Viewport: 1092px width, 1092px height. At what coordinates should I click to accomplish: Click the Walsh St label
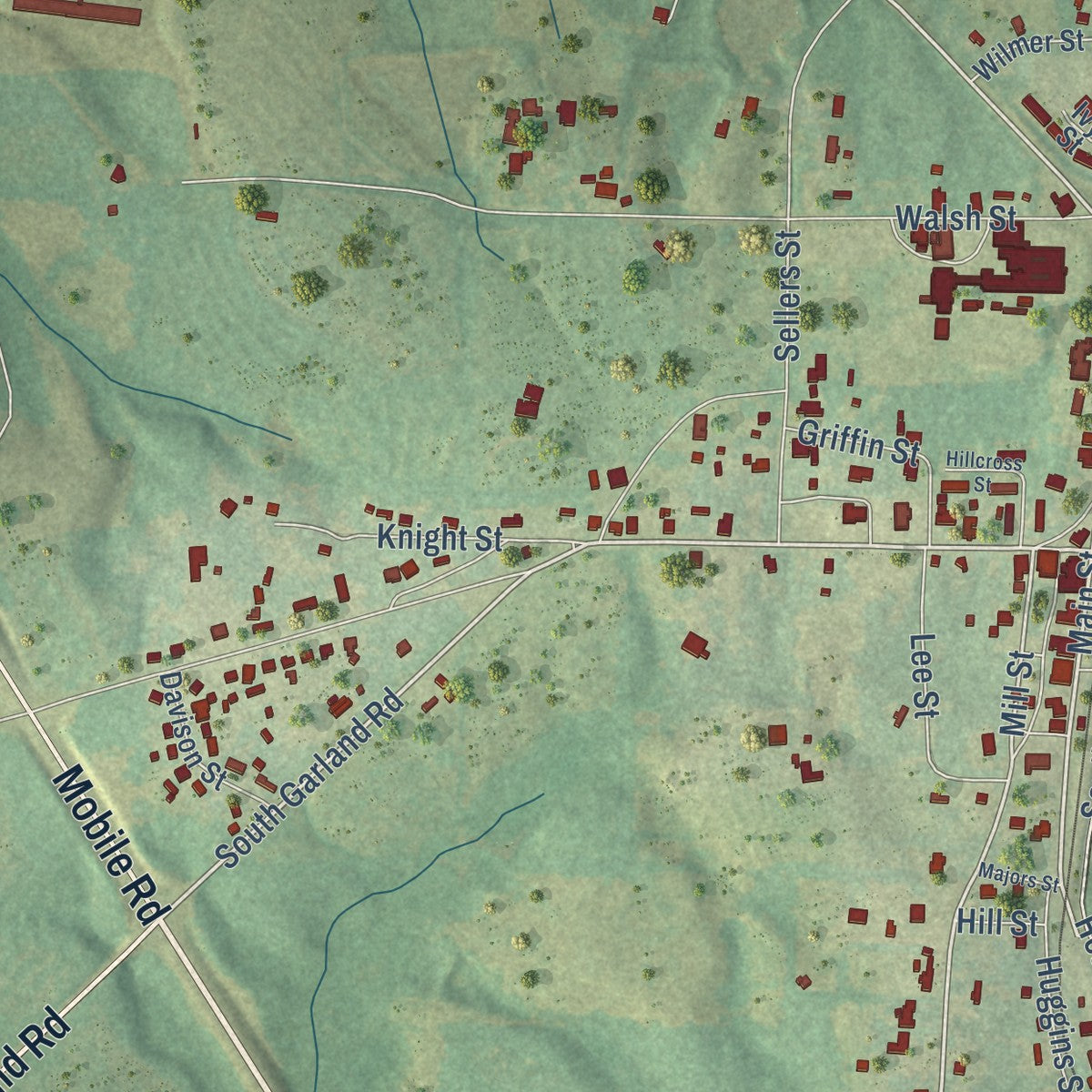tap(955, 218)
